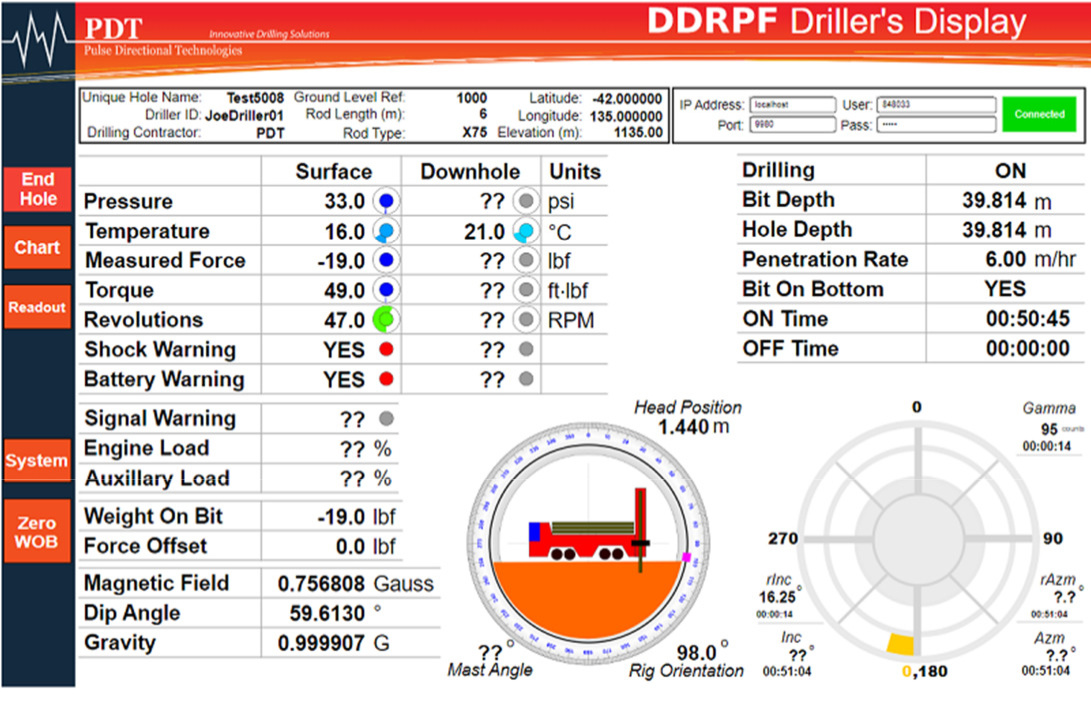Click the Rod Type value X75

point(475,132)
